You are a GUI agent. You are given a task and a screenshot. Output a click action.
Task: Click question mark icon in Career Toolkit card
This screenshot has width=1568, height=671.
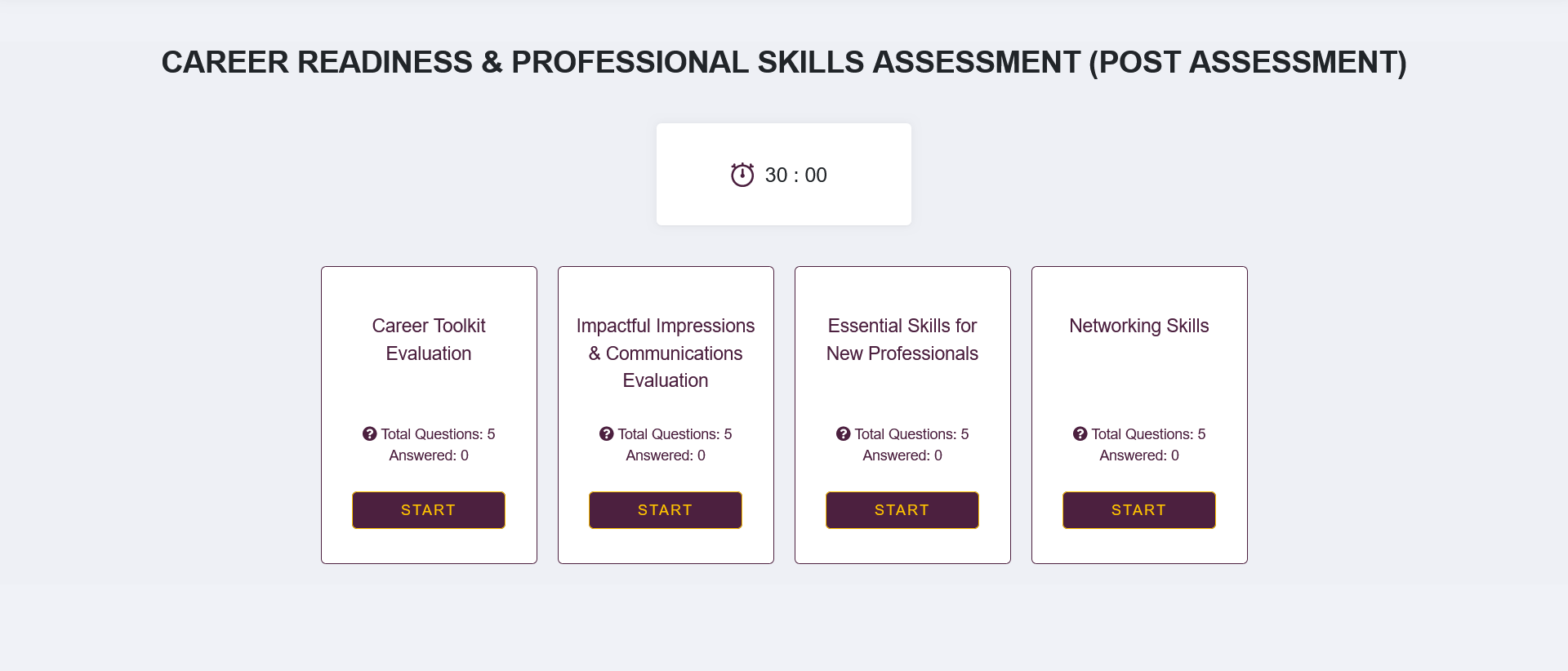(369, 434)
